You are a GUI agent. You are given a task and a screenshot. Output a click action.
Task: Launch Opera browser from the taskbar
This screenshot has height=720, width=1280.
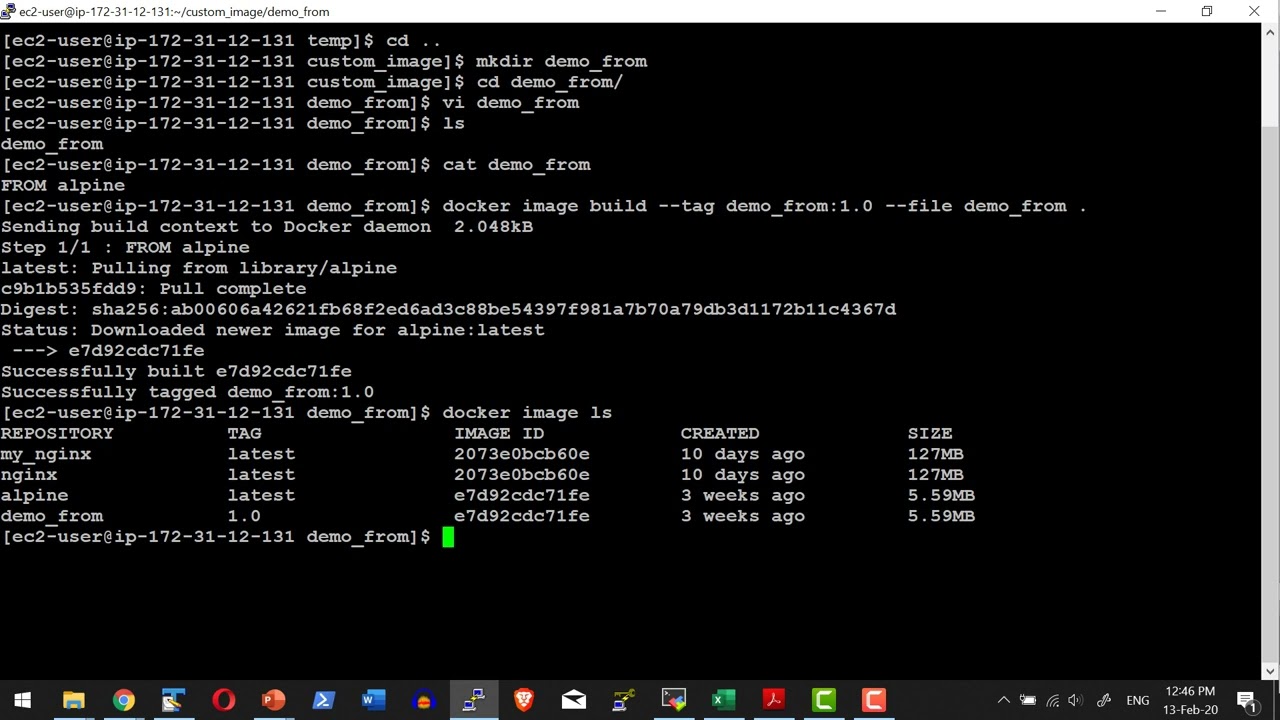click(x=224, y=700)
